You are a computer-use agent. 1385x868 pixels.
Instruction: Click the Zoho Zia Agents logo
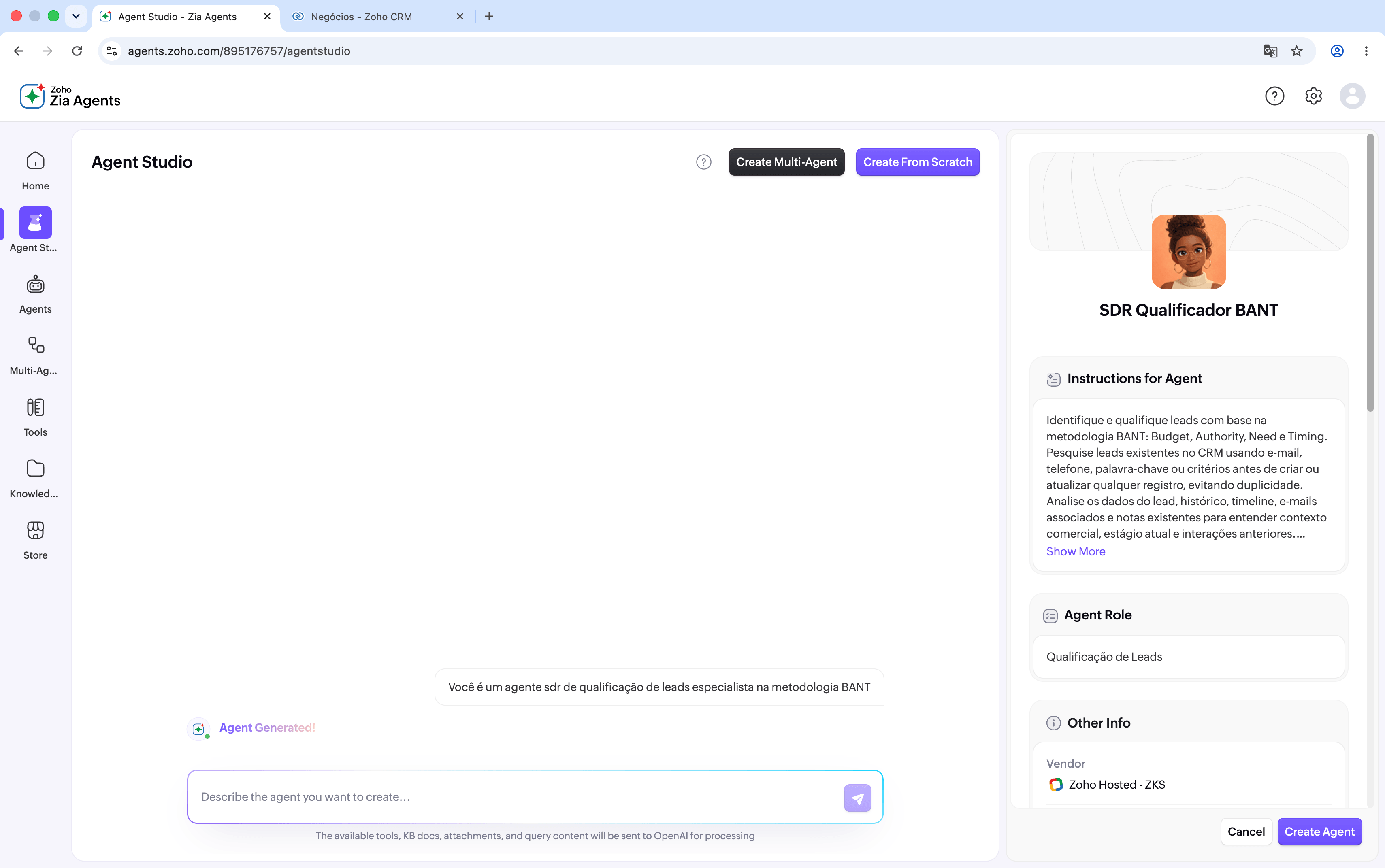[70, 96]
